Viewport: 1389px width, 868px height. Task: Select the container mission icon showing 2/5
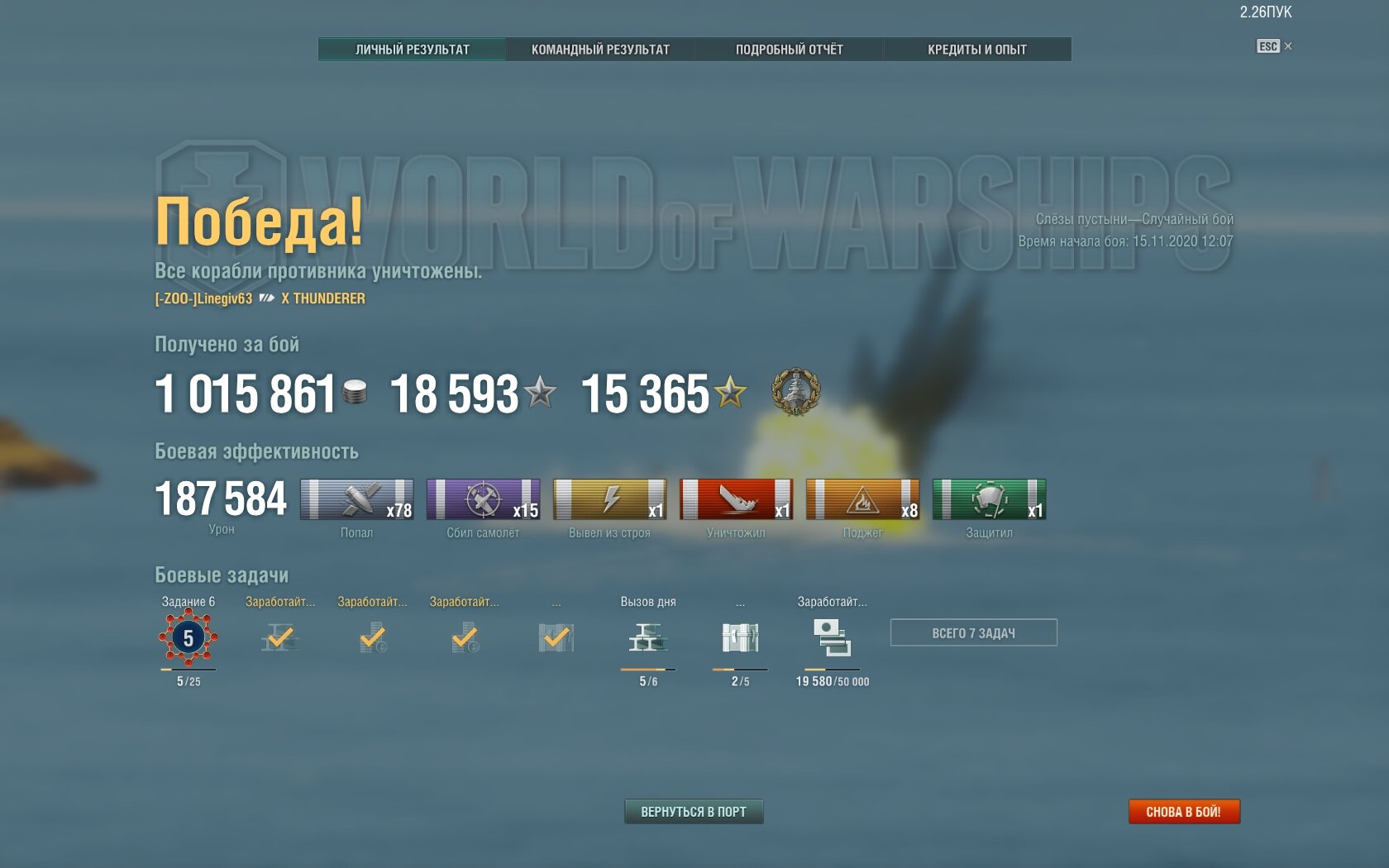740,638
